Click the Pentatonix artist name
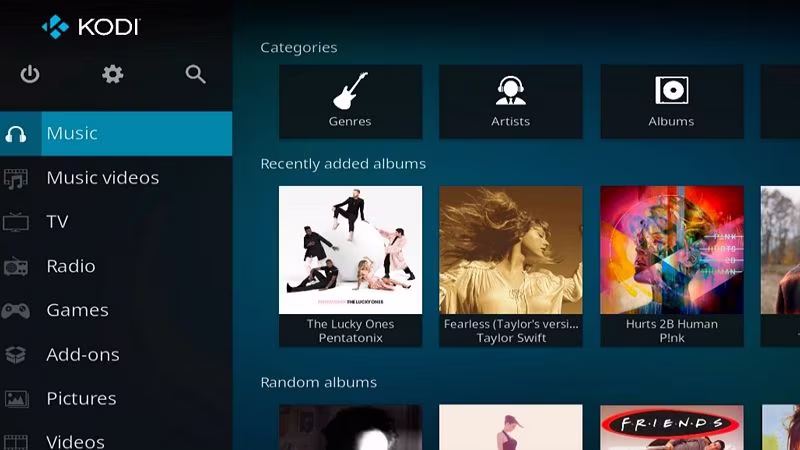Screen dimensions: 800x450 [351, 338]
